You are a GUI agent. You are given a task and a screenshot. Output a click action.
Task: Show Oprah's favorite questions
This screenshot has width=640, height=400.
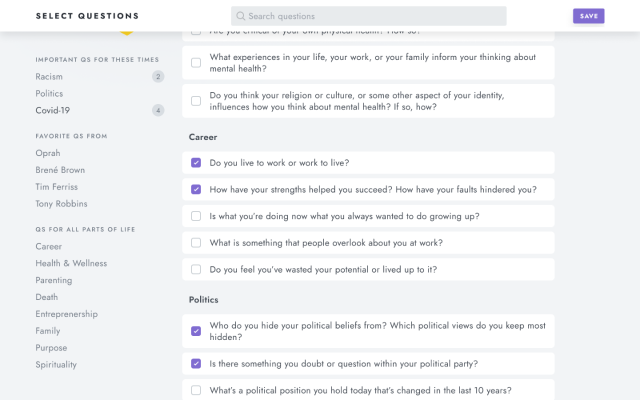click(49, 153)
